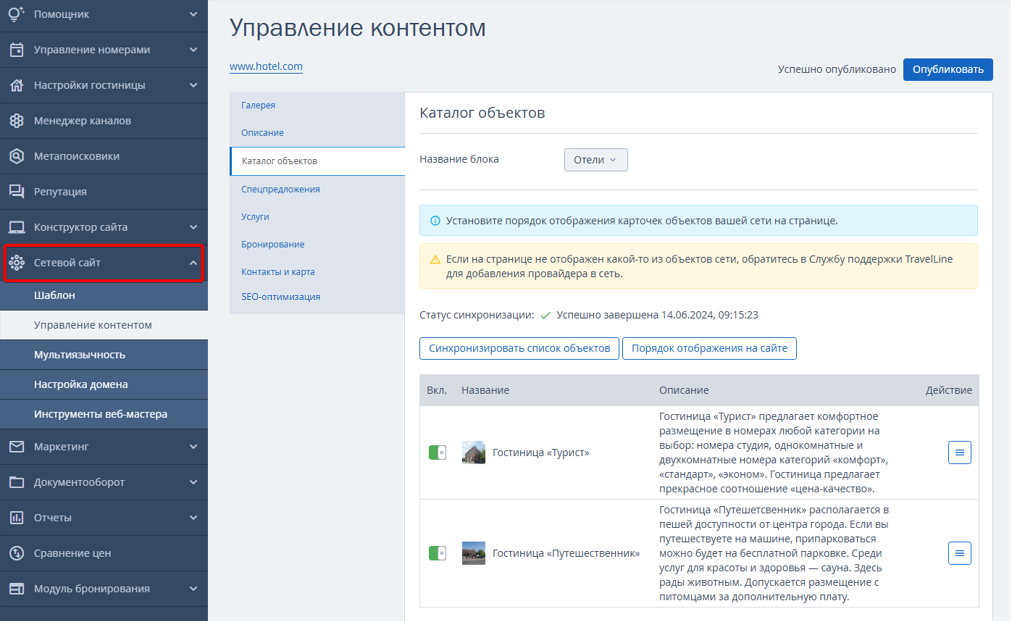Open the SEO-оптимизация tab

coord(280,297)
